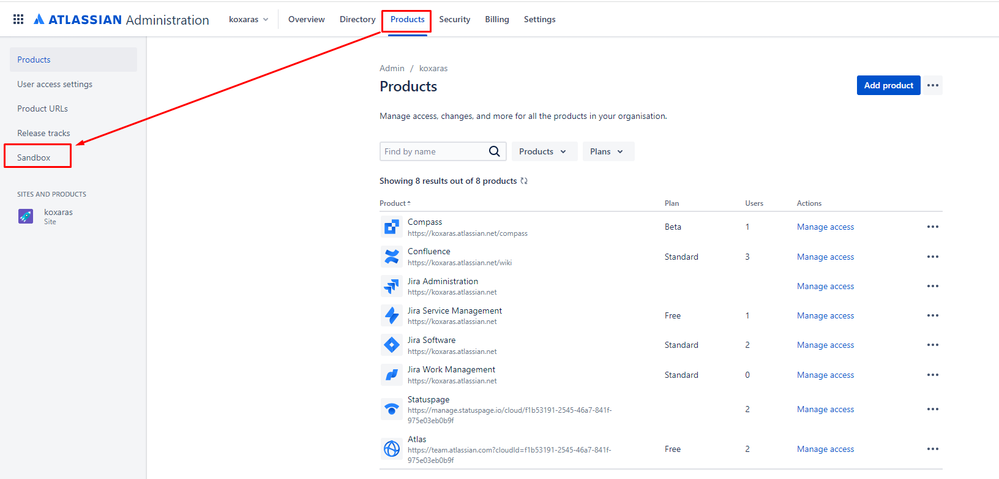Click the Plan column header

[672, 203]
